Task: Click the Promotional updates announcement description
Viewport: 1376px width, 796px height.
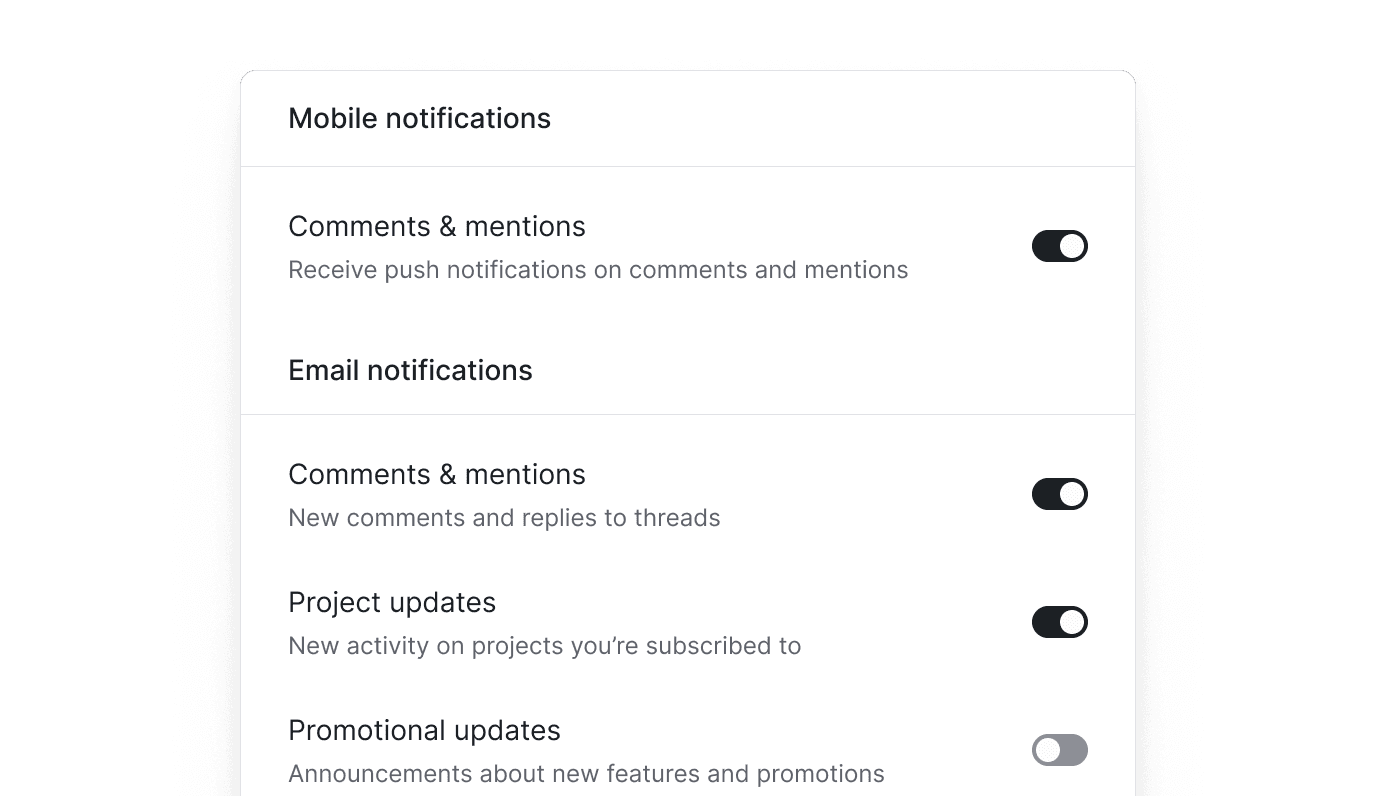Action: click(585, 773)
